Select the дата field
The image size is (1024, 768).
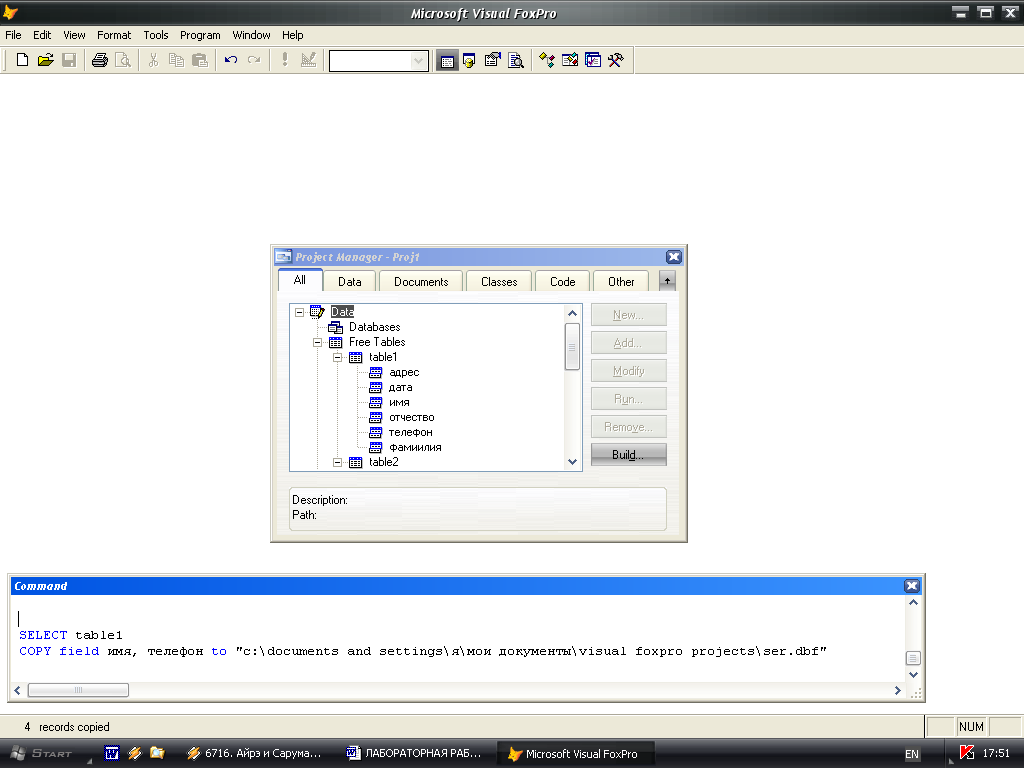(400, 387)
